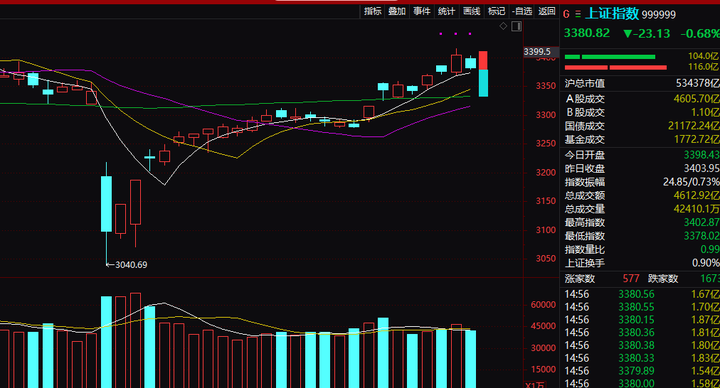This screenshot has height=388, width=720.
Task: Click the 3040.69 low price label
Action: tap(131, 264)
